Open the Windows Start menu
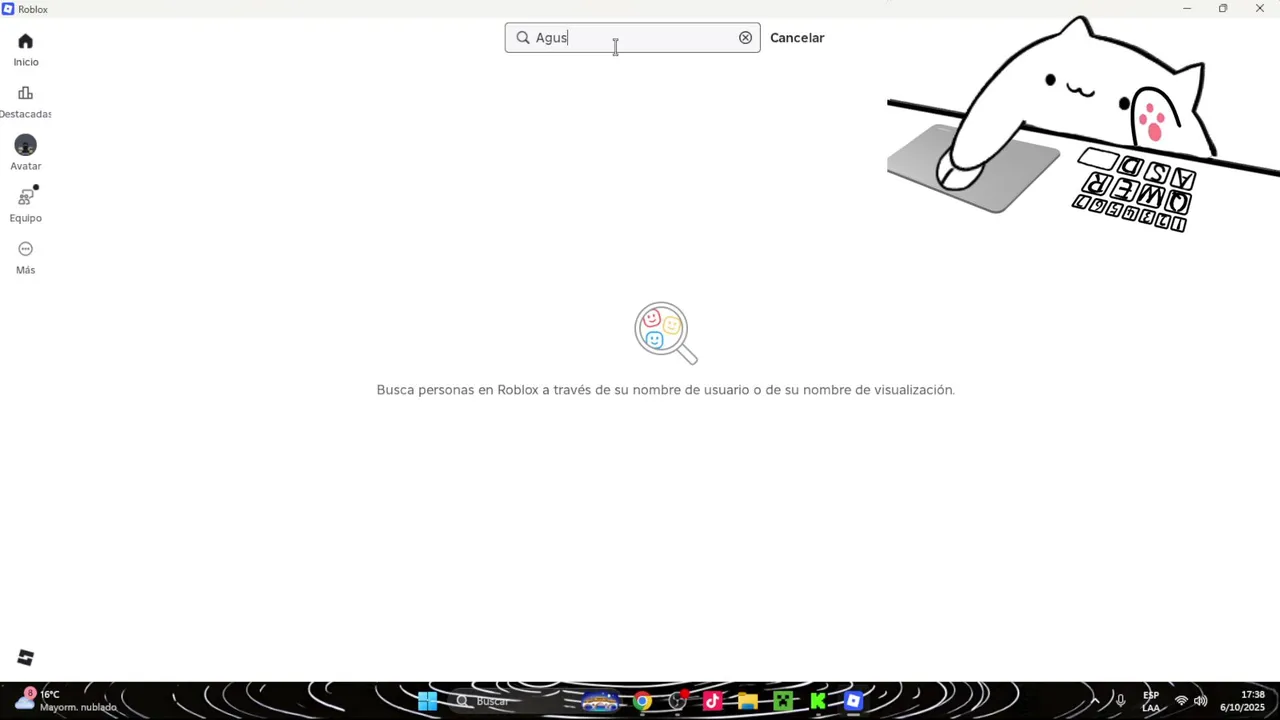Image resolution: width=1280 pixels, height=720 pixels. pos(427,701)
